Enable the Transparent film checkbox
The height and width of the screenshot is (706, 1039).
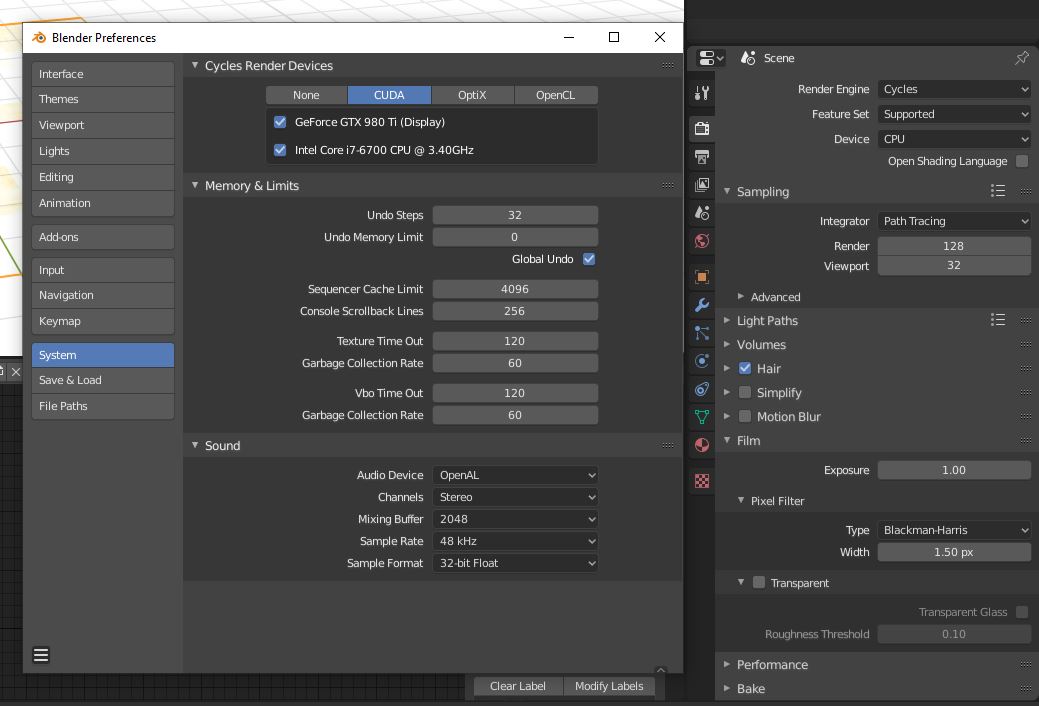[x=759, y=582]
